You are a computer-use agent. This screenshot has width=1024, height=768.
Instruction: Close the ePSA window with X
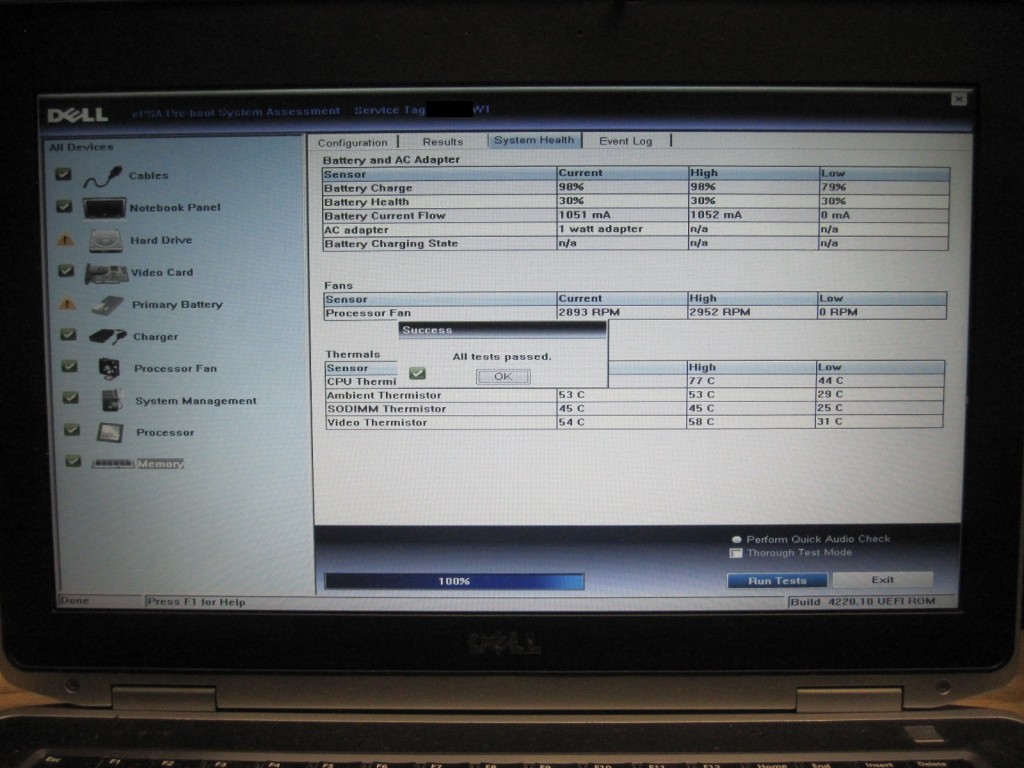[x=958, y=99]
